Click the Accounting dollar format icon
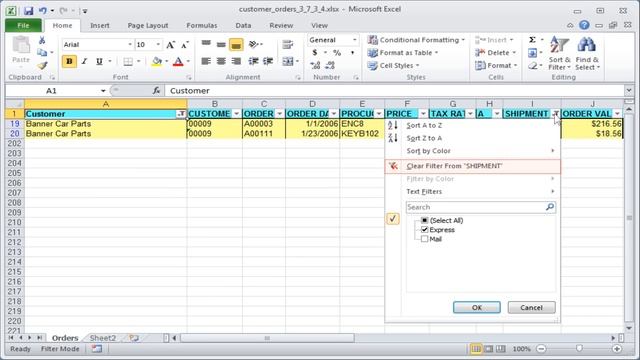 pos(315,53)
